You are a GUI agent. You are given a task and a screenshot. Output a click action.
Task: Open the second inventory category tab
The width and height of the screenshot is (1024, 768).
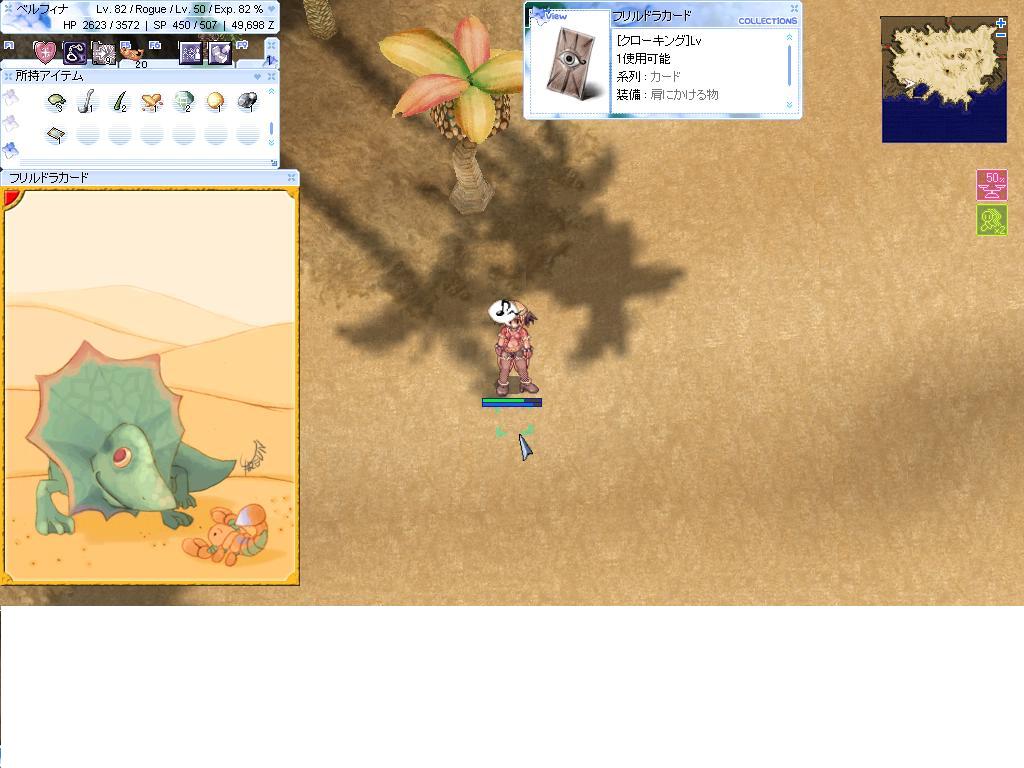[9, 123]
